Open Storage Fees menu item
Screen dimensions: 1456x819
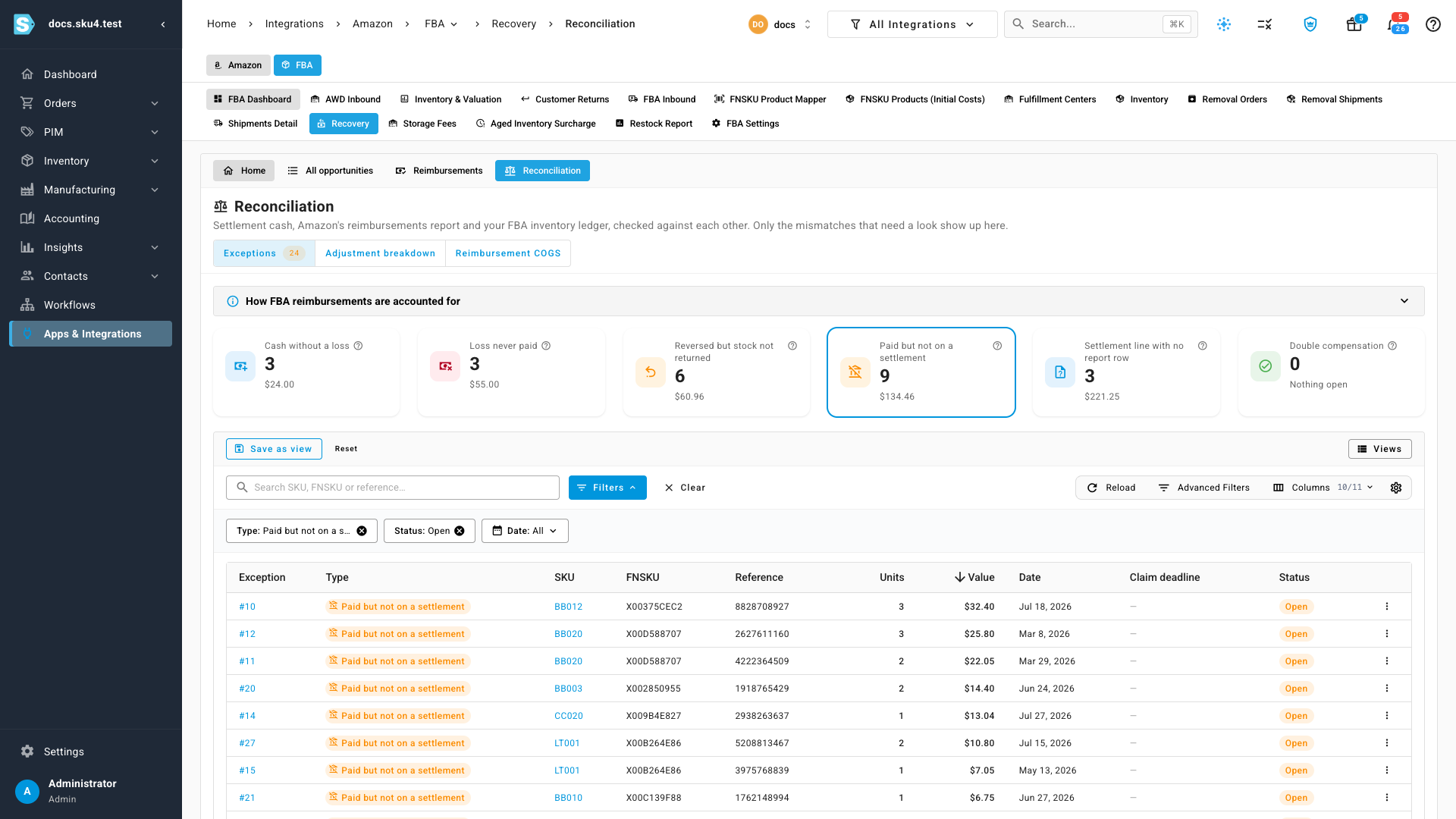click(x=422, y=124)
